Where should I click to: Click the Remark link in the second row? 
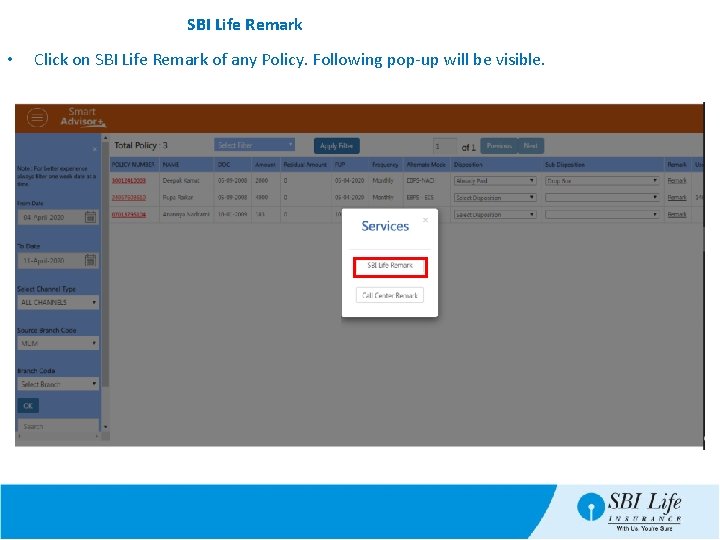point(677,197)
